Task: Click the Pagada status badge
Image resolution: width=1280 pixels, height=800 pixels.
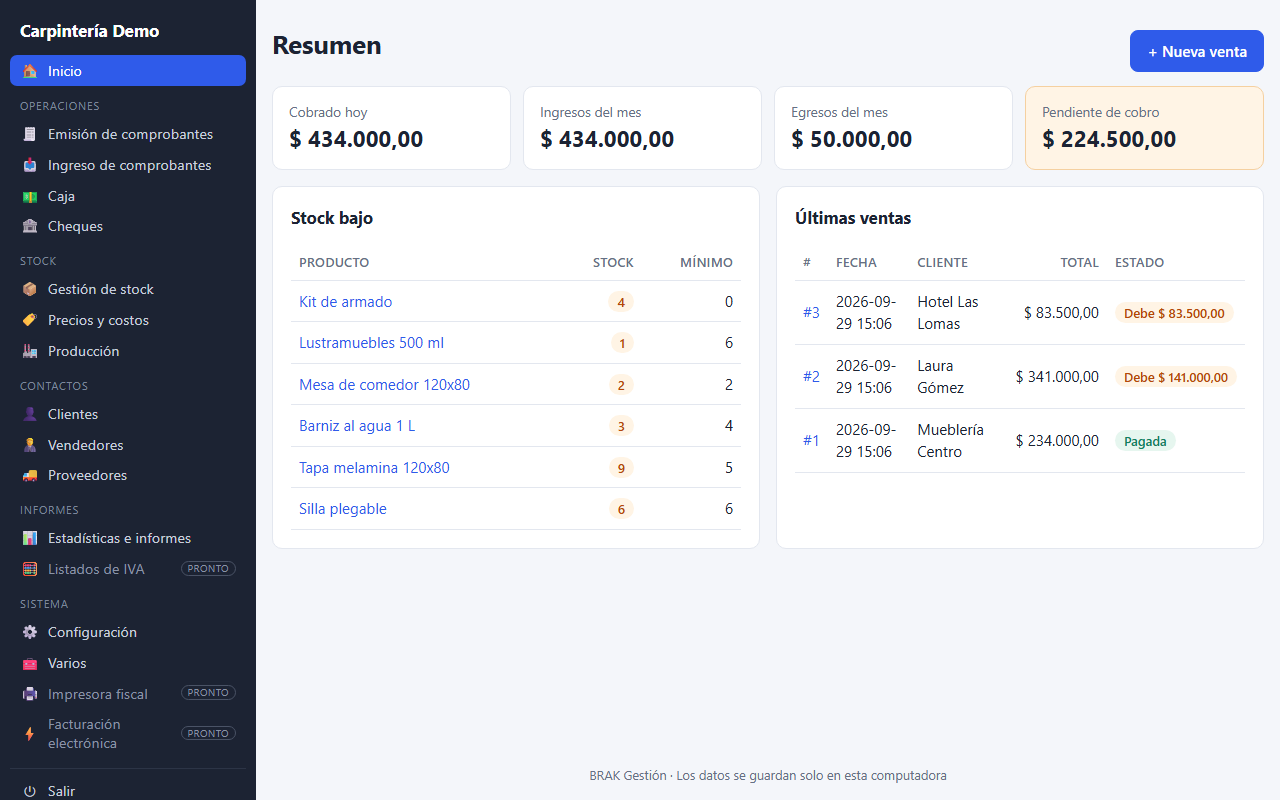Action: coord(1145,441)
